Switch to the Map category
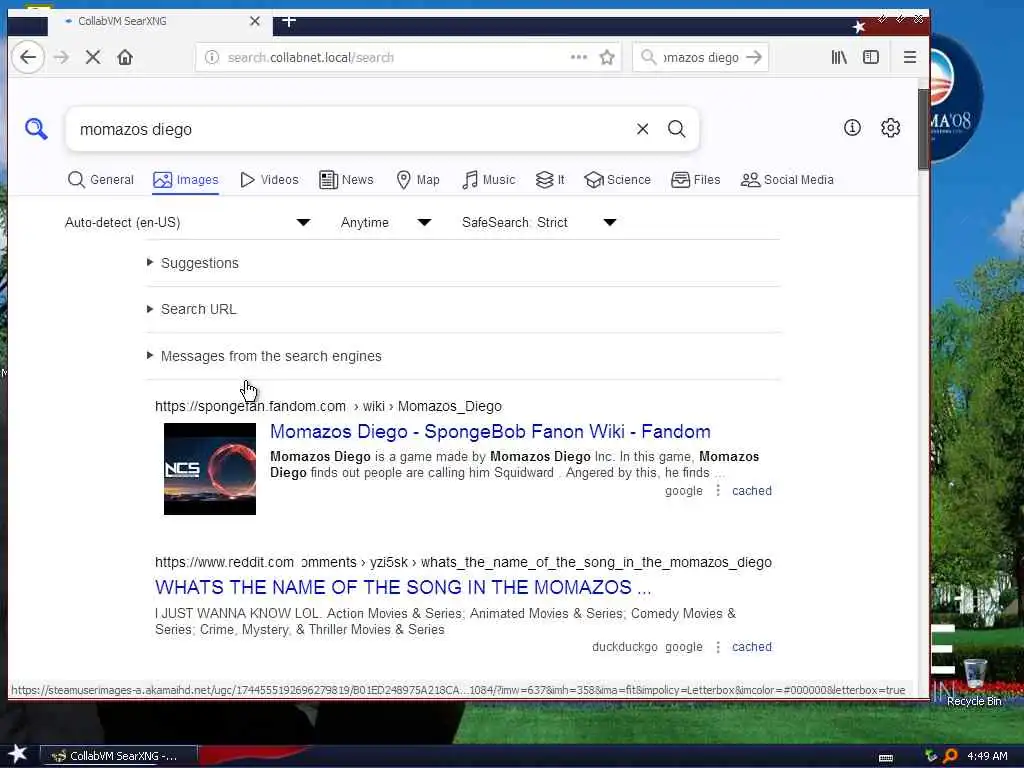Image resolution: width=1024 pixels, height=768 pixels. 418,180
